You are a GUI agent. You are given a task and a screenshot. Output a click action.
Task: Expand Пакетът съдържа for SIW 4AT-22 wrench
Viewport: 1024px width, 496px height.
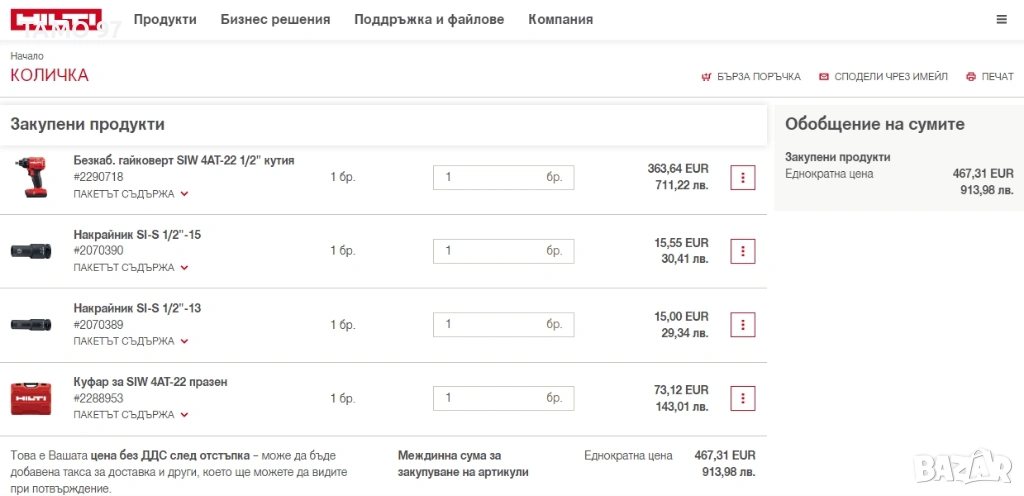click(131, 194)
